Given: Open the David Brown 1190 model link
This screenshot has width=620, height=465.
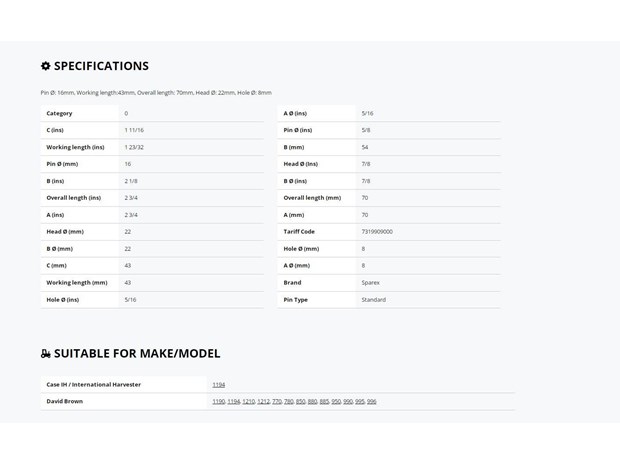Looking at the screenshot, I should click(219, 402).
